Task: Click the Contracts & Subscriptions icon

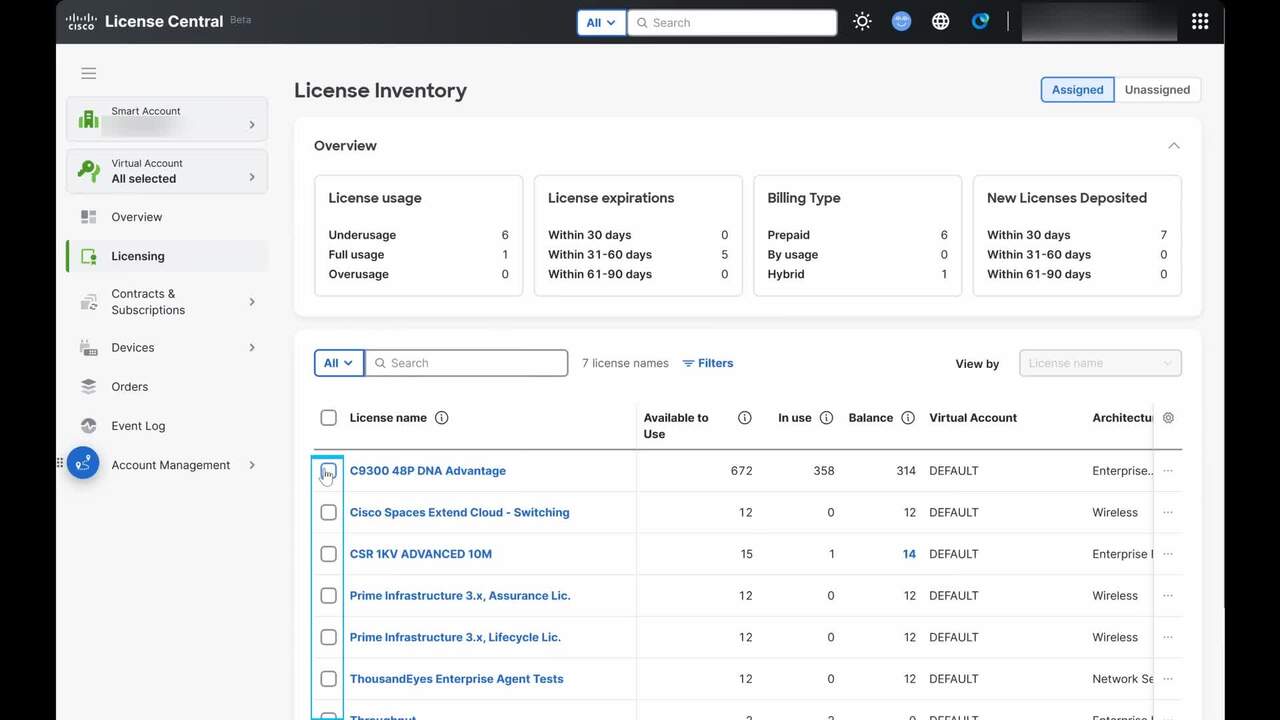Action: coord(89,302)
